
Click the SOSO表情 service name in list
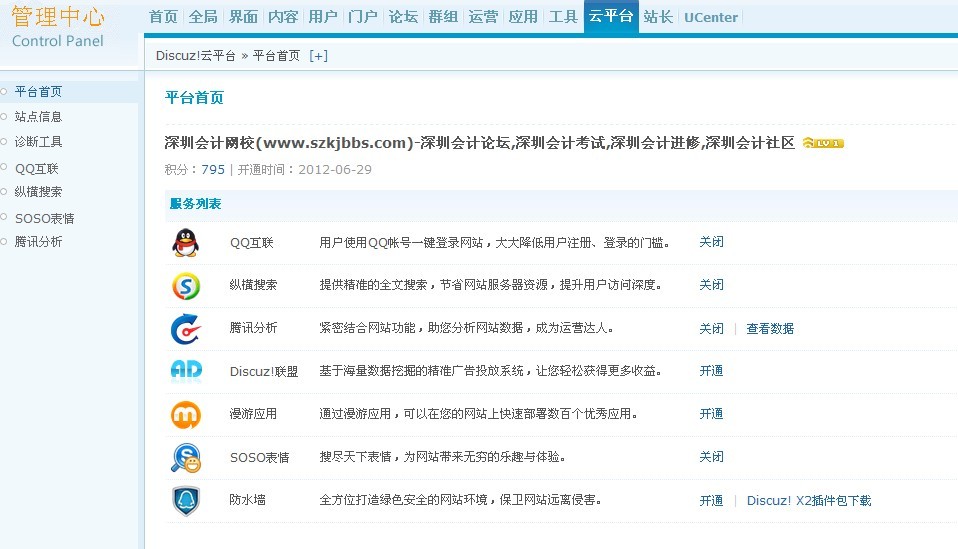tap(260, 457)
